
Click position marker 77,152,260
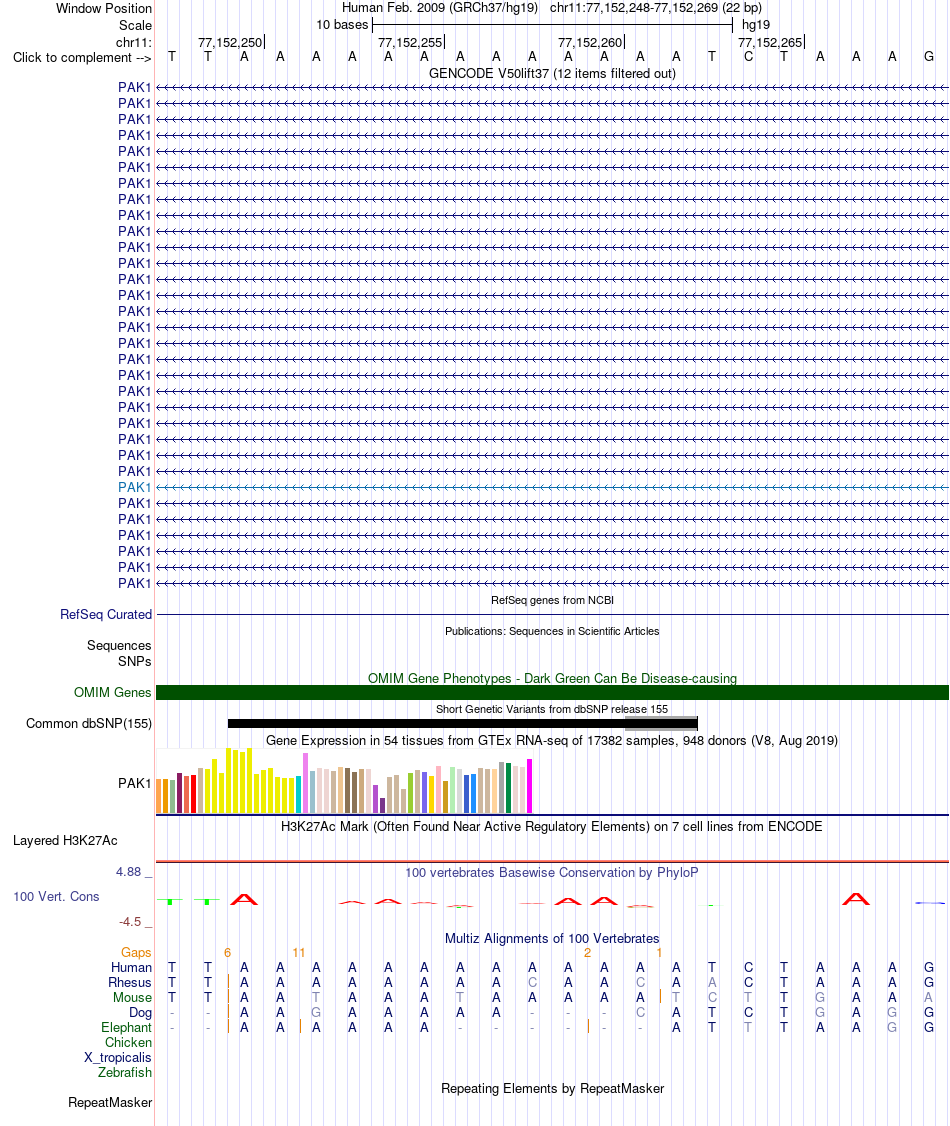(x=590, y=42)
